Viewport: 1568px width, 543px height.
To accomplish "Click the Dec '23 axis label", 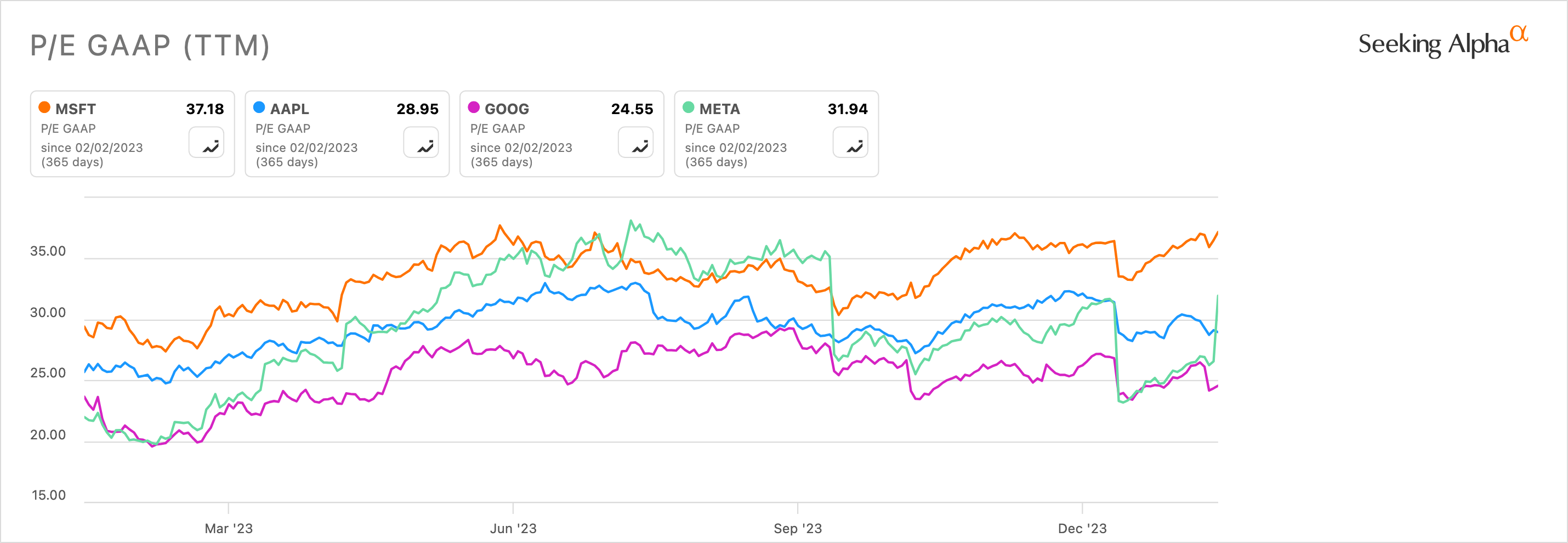I will (1082, 528).
